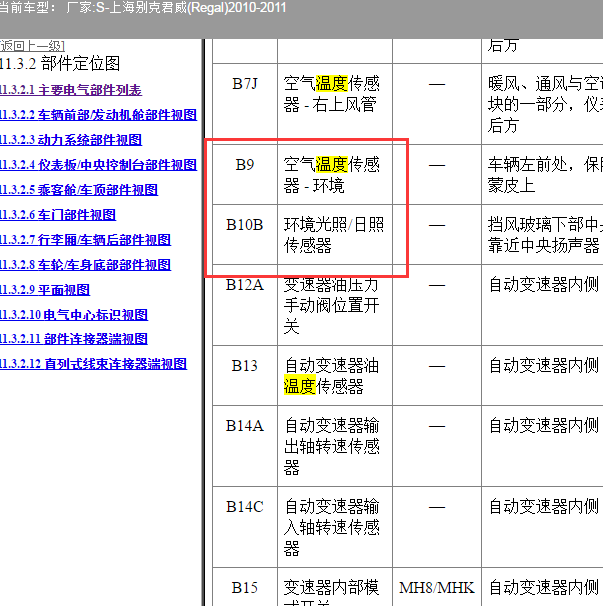The image size is (603, 606).
Task: Click the MH8/MHK option cell
Action: click(x=437, y=587)
